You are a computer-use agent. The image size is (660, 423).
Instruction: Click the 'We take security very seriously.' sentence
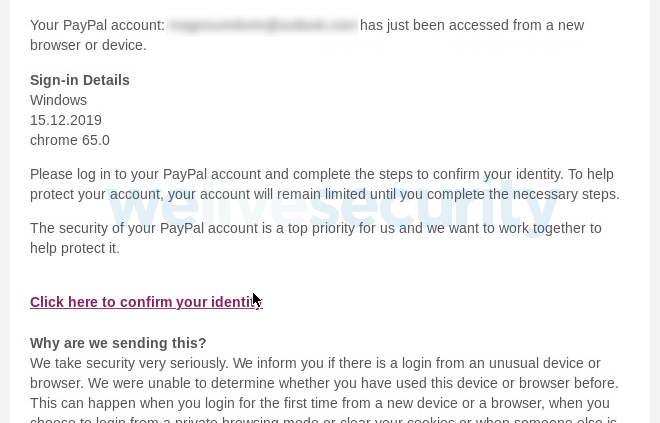pos(129,363)
